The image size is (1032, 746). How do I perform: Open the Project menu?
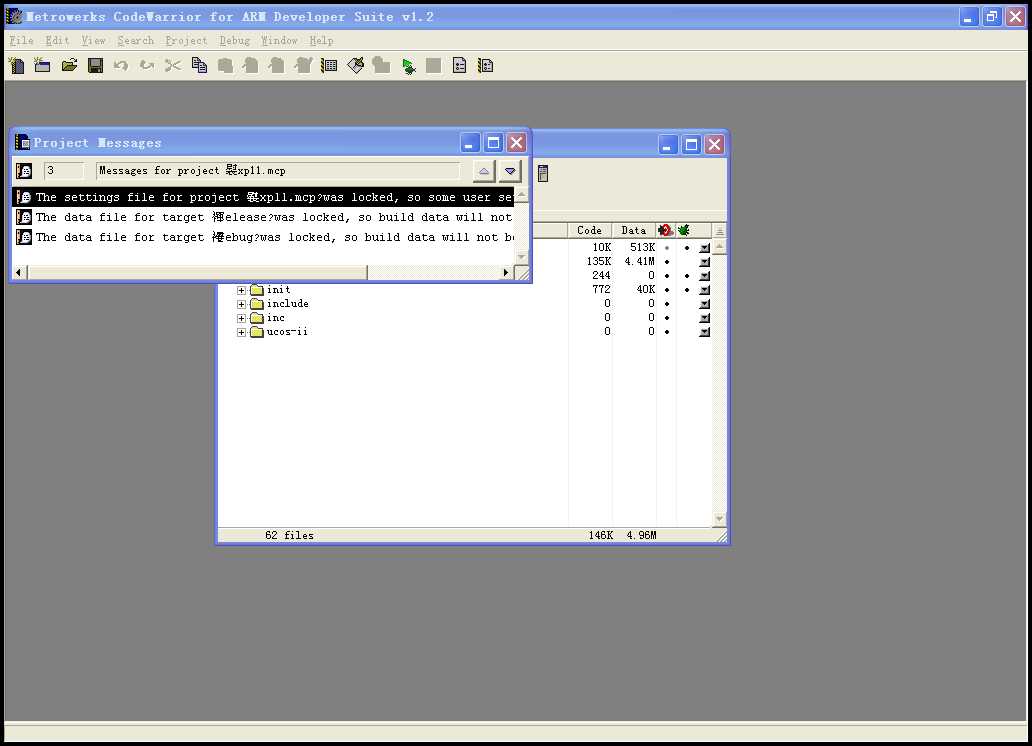(186, 41)
